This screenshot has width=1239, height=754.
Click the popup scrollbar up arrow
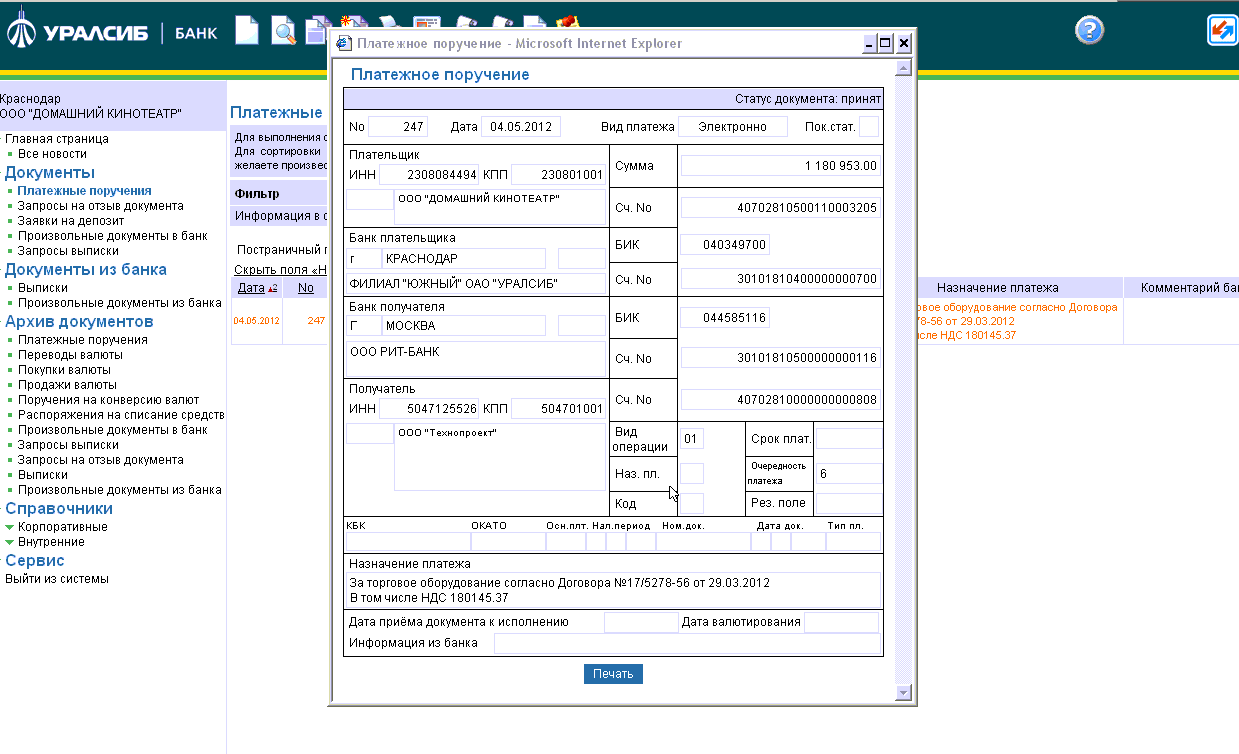(903, 68)
